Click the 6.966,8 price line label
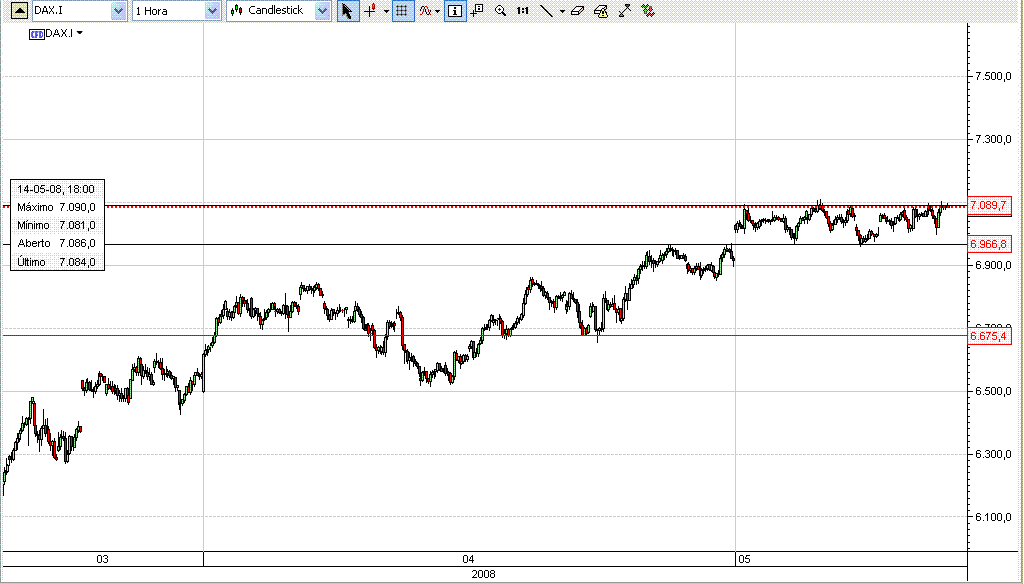 989,244
